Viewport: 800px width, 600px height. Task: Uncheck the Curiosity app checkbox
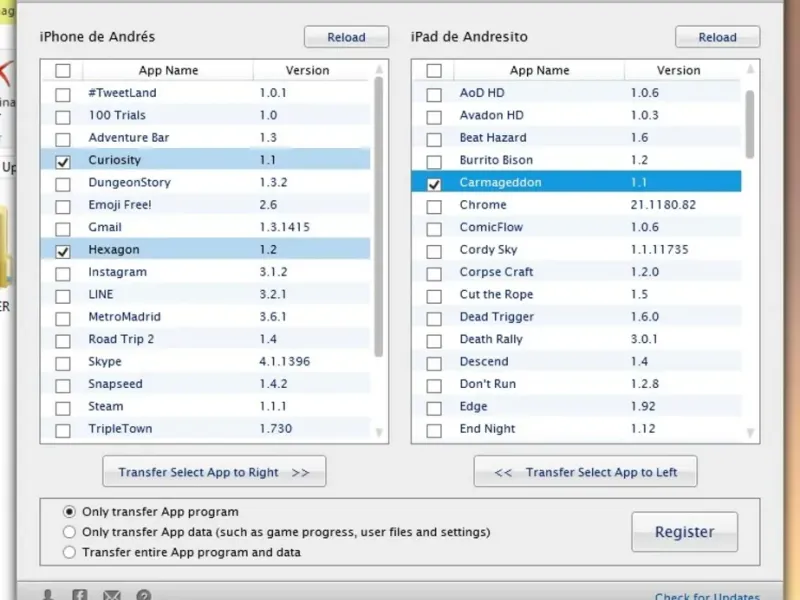pyautogui.click(x=63, y=162)
